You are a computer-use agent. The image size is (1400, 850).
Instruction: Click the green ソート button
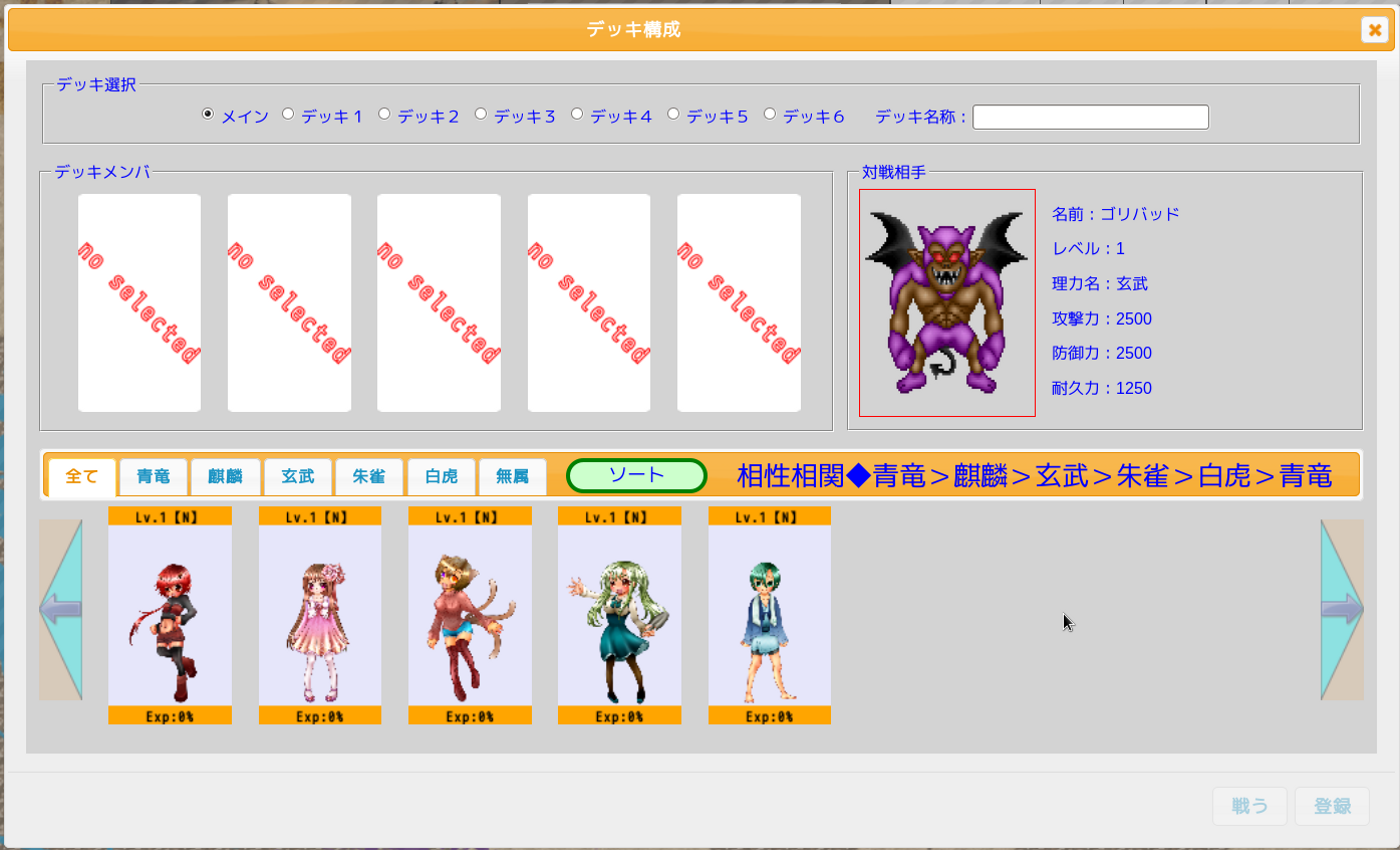637,476
